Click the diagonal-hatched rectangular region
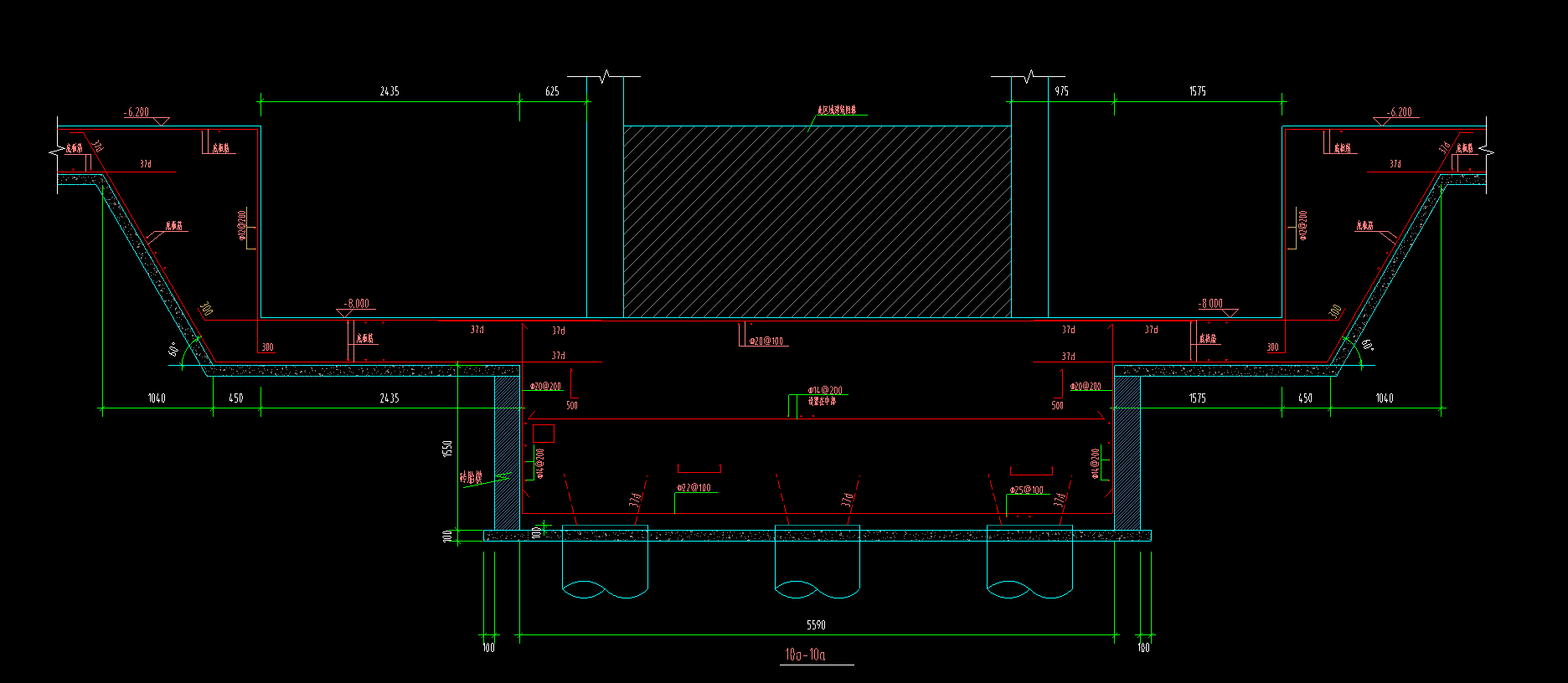Viewport: 1568px width, 683px height. pos(817,222)
